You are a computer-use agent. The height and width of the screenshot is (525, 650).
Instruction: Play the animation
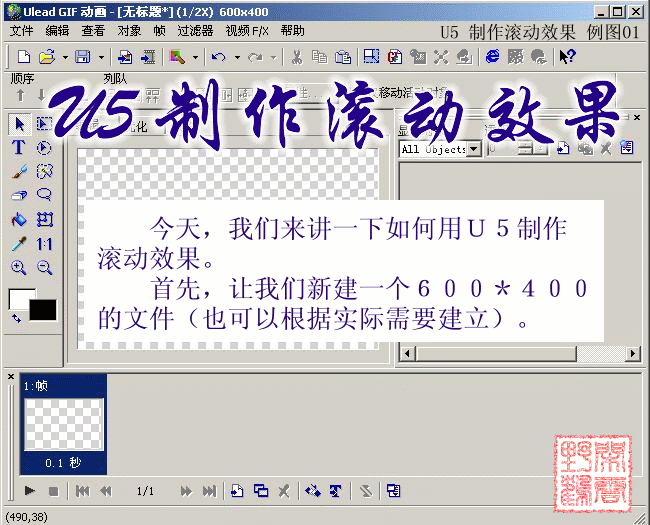point(29,491)
